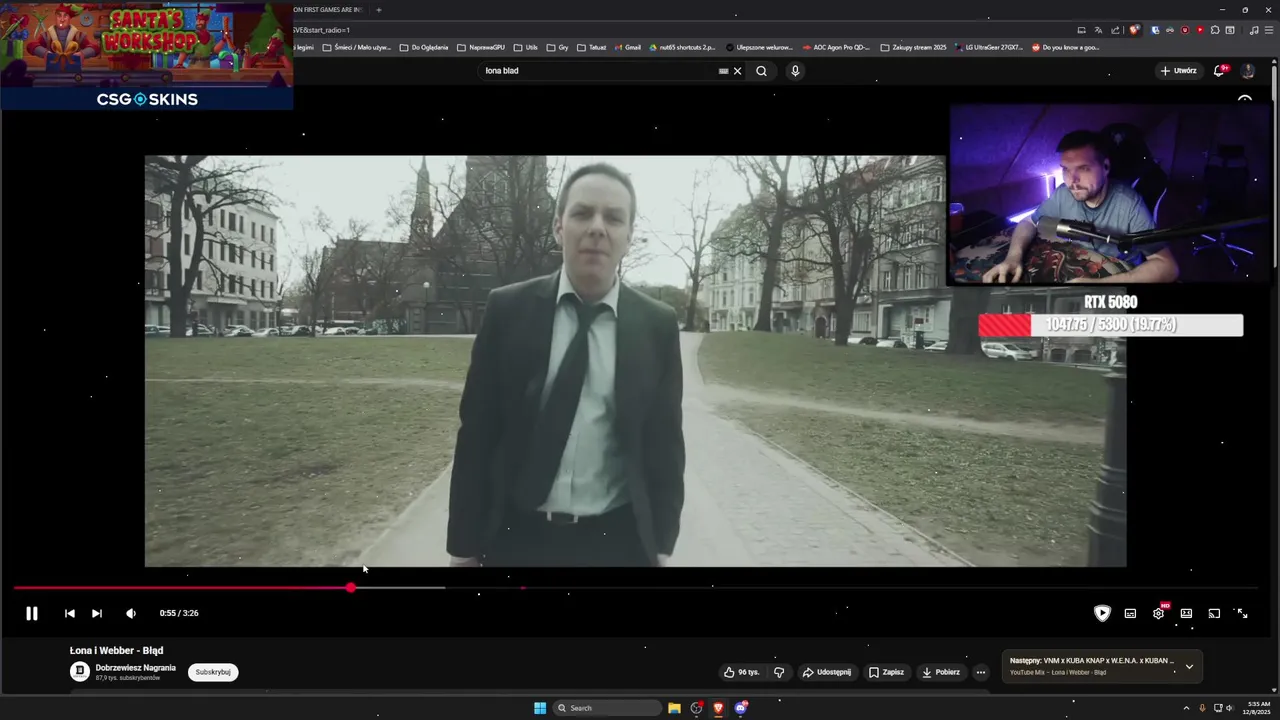Pause the video with the pause button
The image size is (1280, 720).
(x=31, y=613)
